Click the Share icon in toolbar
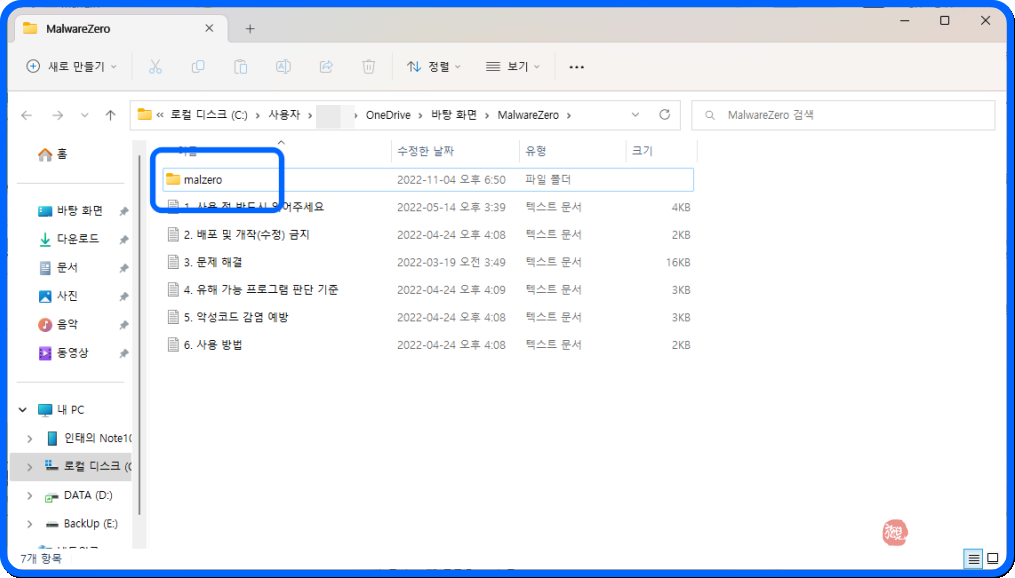This screenshot has width=1015, height=578. [326, 67]
